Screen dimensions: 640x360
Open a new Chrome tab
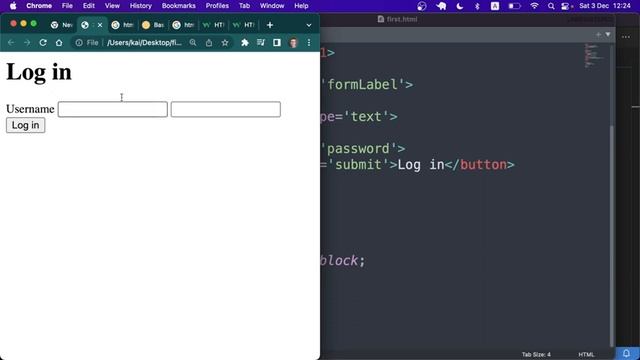click(x=269, y=25)
